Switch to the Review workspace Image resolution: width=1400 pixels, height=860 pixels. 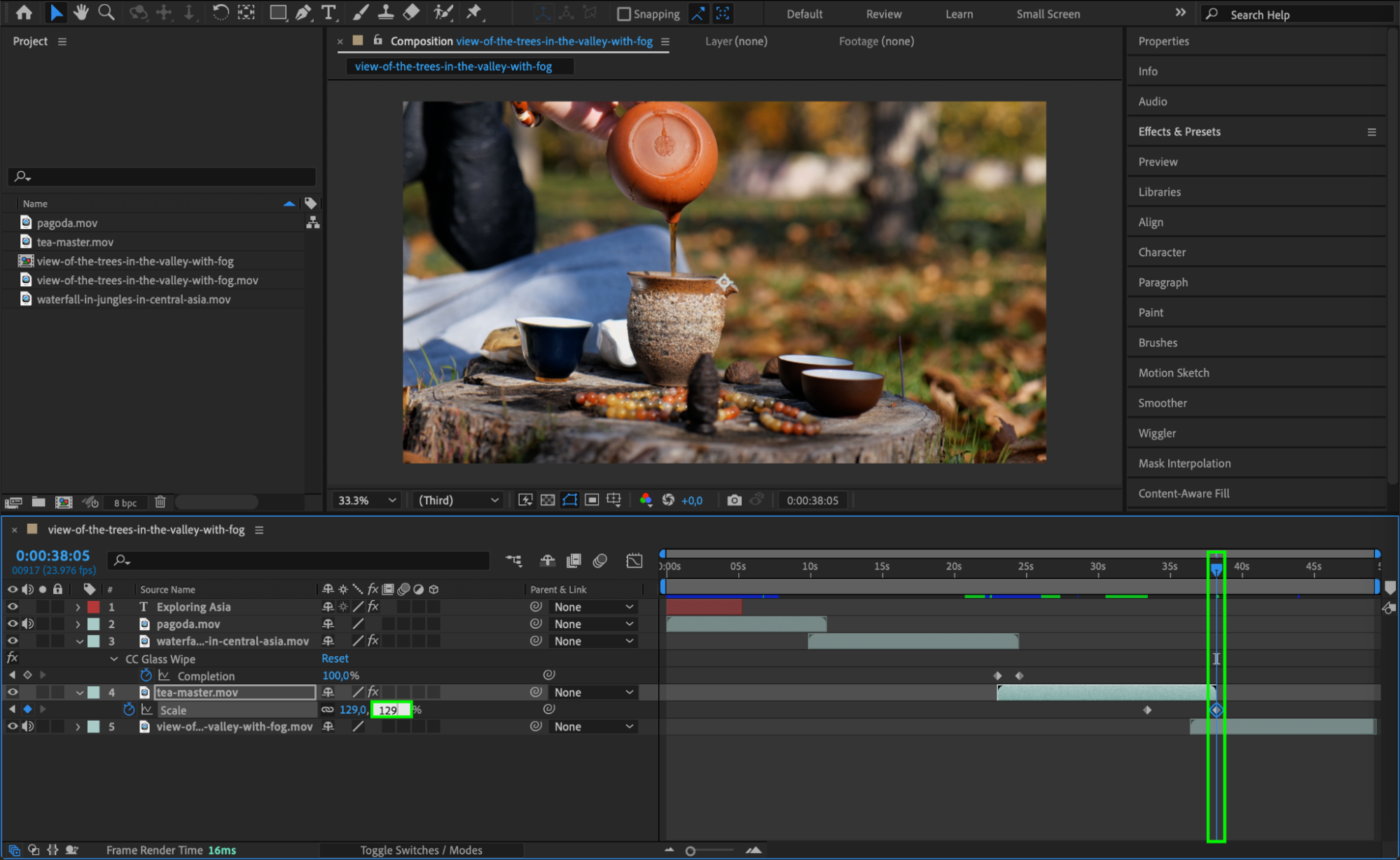884,14
